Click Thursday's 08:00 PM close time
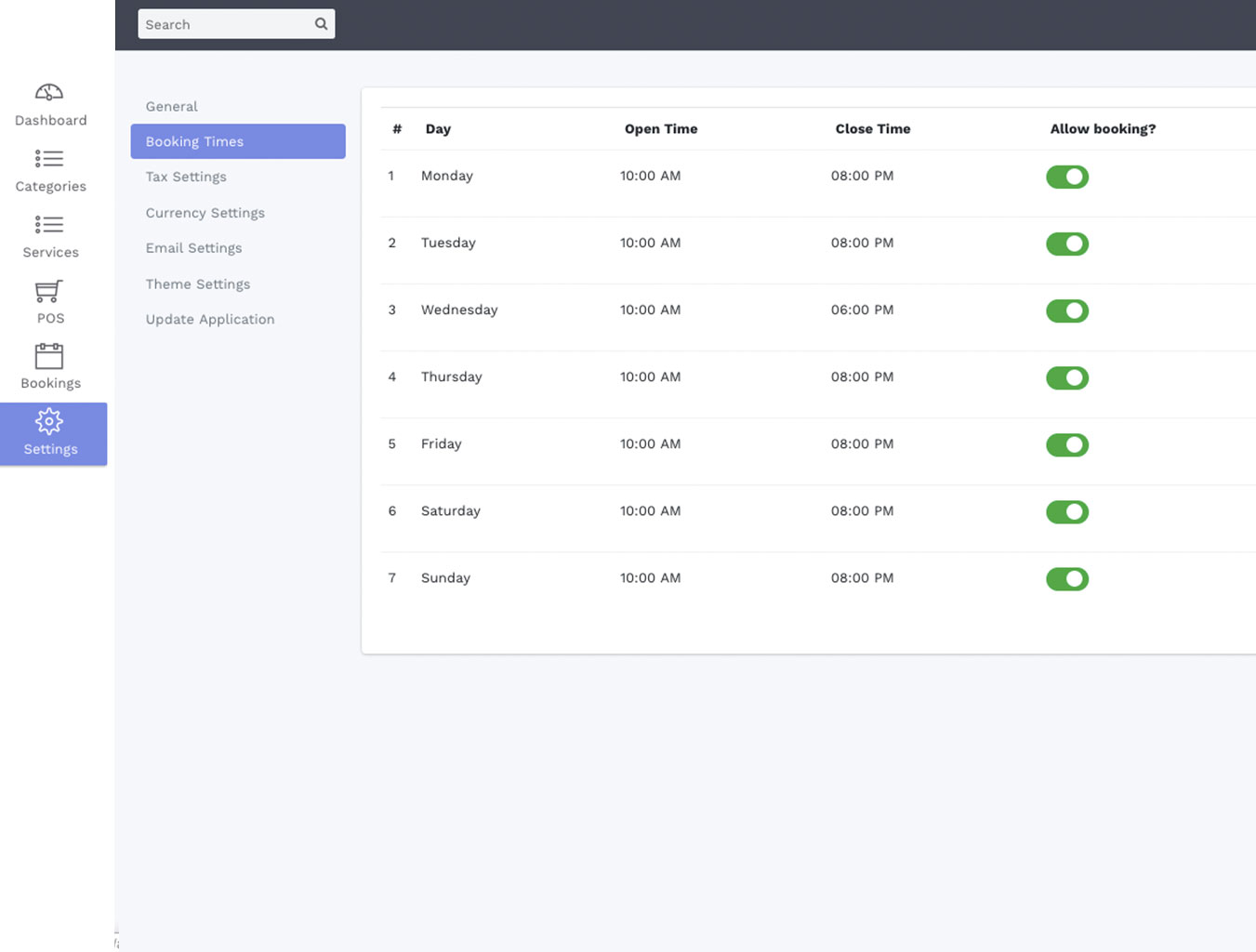1256x952 pixels. pos(863,377)
